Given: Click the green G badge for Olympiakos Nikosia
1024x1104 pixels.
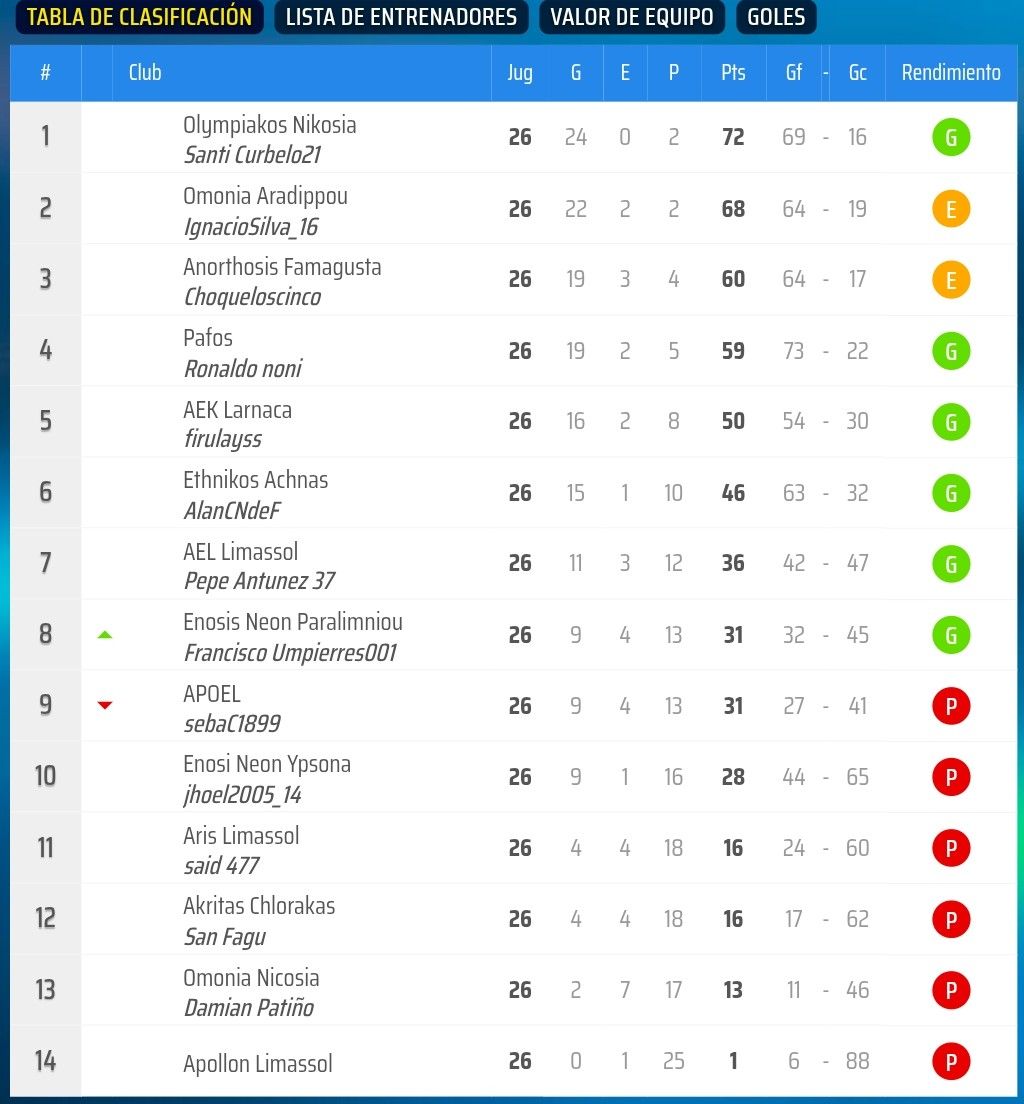Looking at the screenshot, I should point(950,137).
